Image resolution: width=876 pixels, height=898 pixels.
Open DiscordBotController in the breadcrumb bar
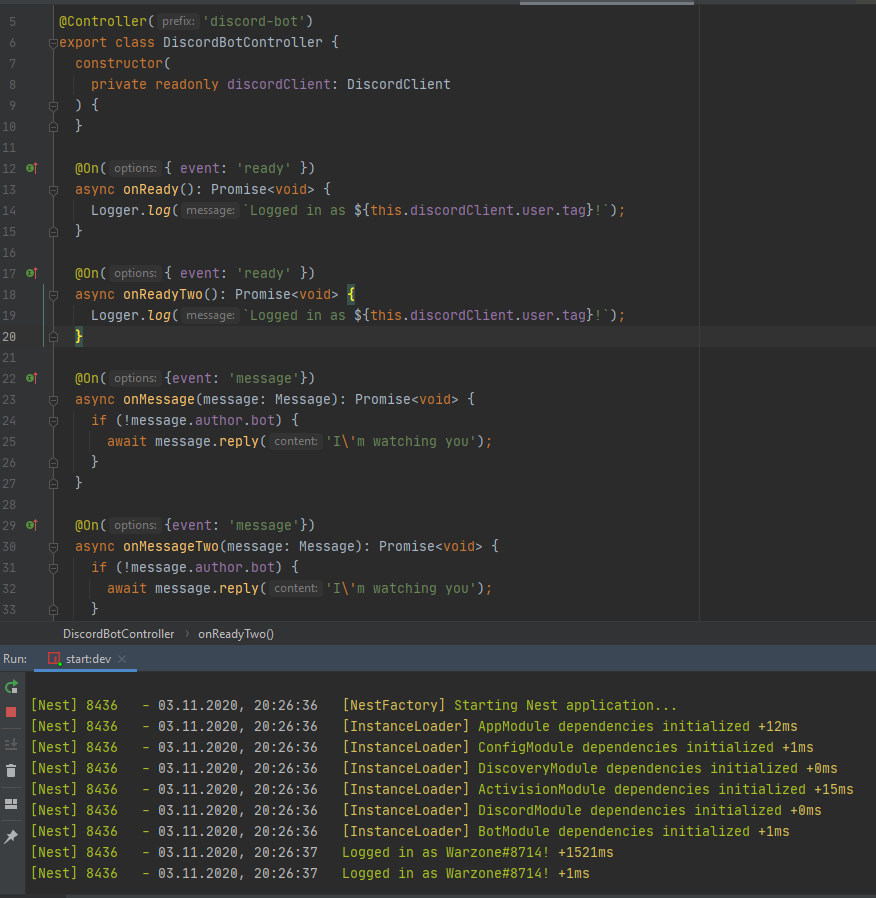(x=118, y=633)
